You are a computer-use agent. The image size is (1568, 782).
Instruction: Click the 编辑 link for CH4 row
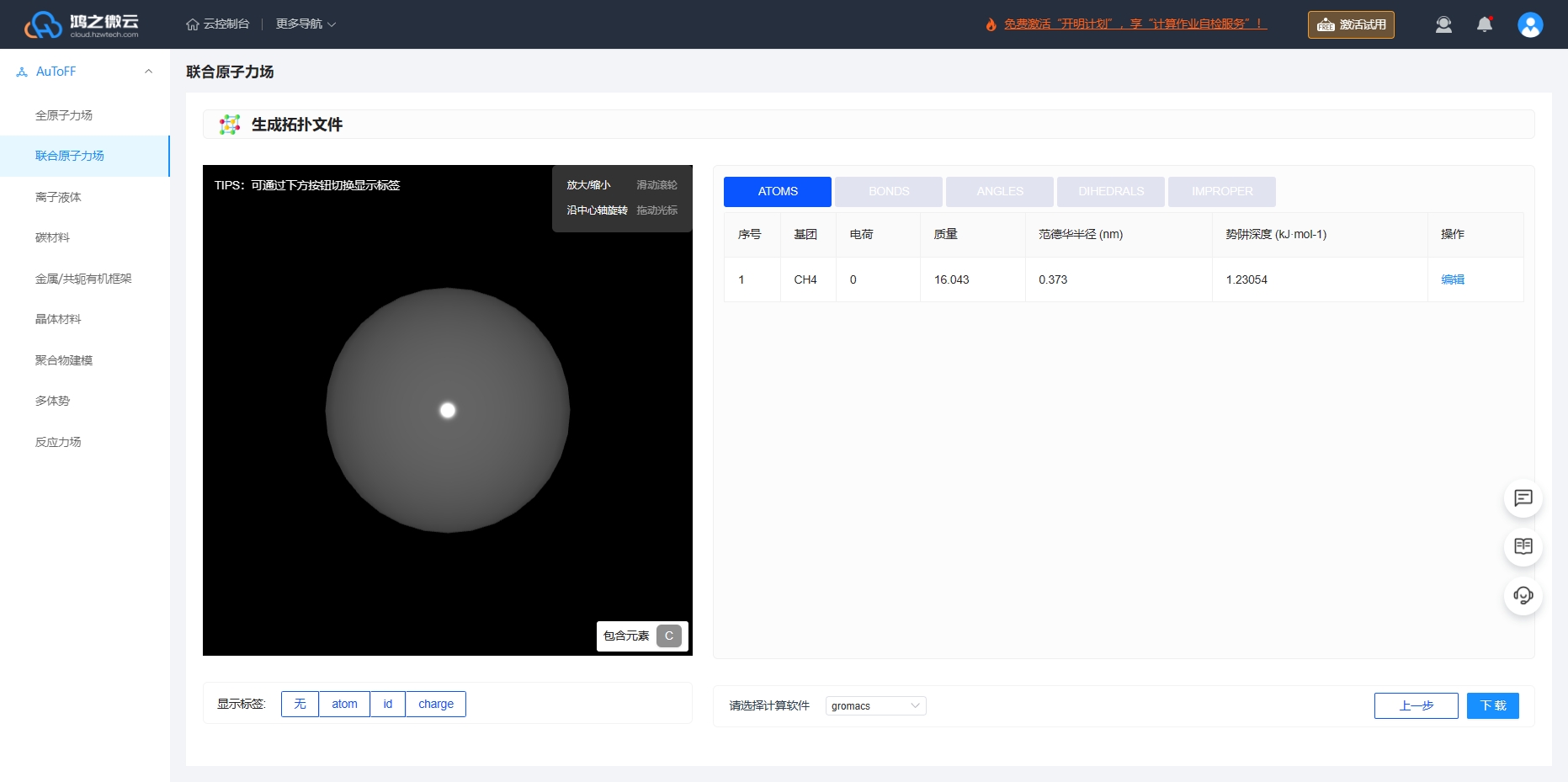(x=1453, y=279)
